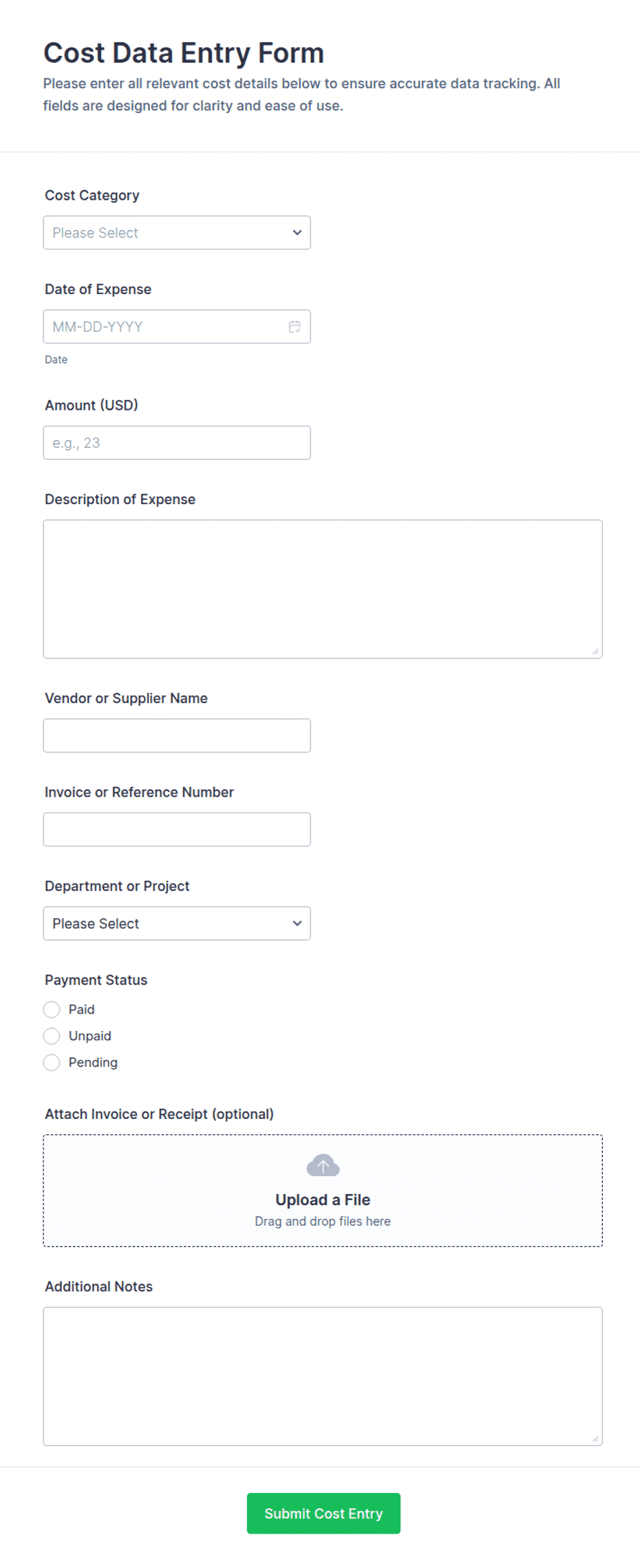
Task: Click the cloud upload icon
Action: (x=323, y=1165)
